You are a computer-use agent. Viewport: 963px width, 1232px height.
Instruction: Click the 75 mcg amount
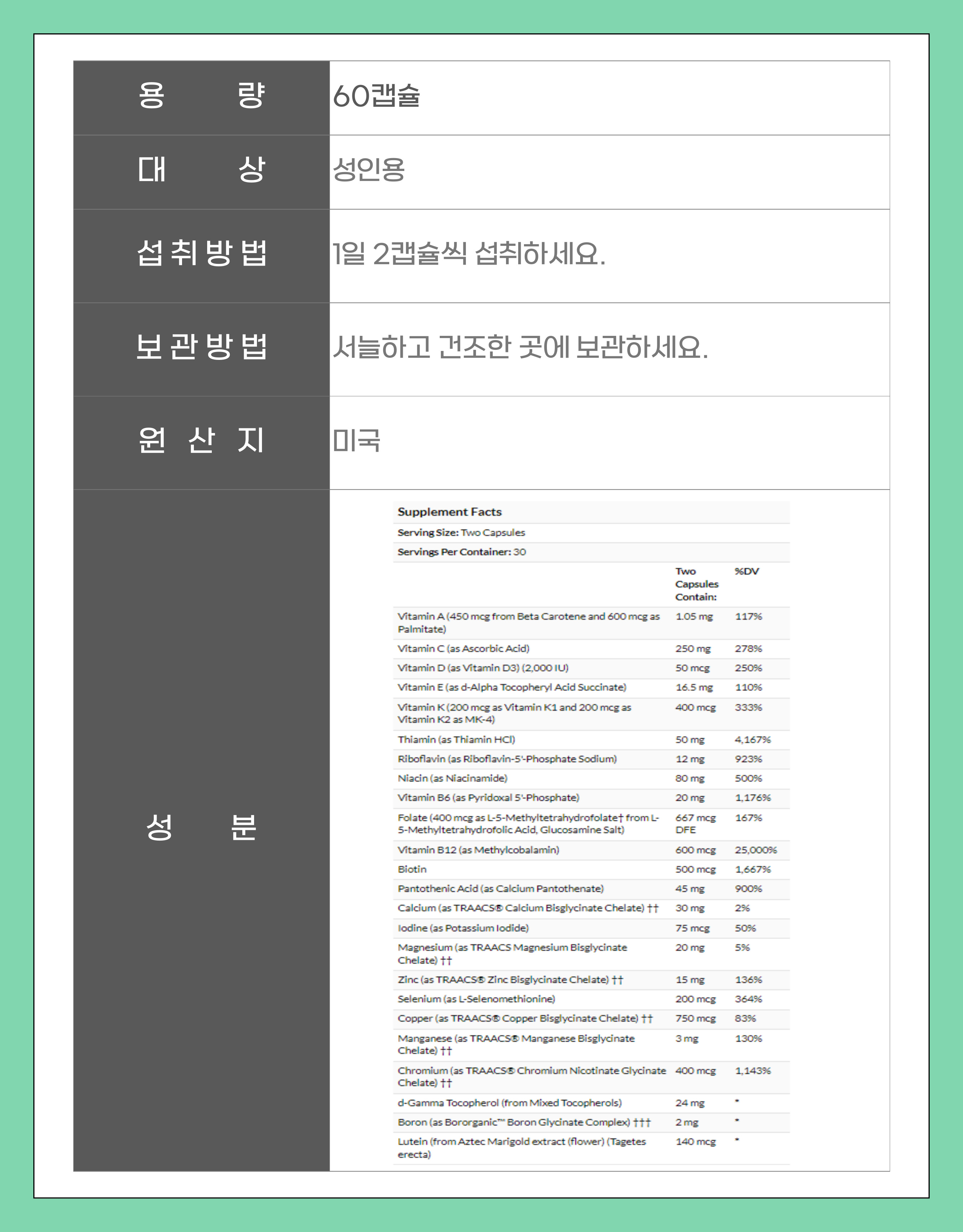693,928
